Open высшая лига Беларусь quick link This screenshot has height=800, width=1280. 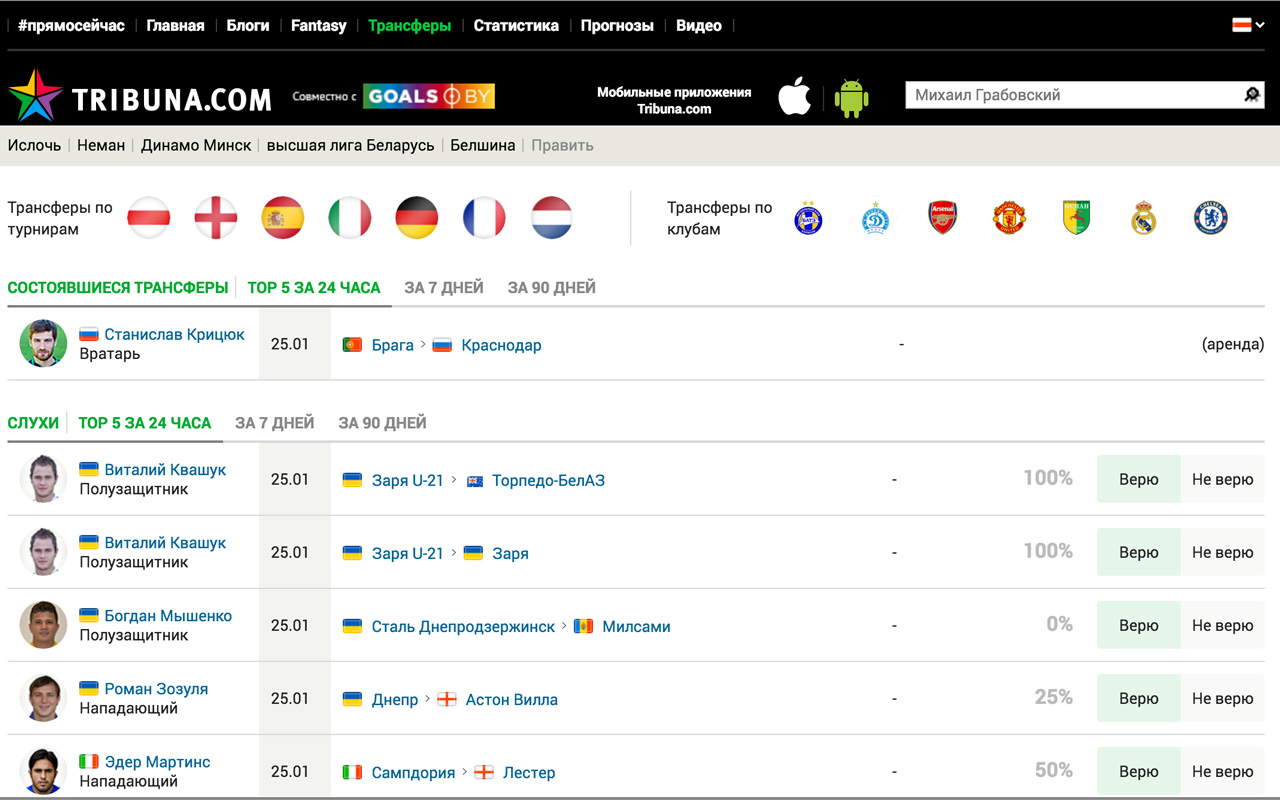click(351, 145)
